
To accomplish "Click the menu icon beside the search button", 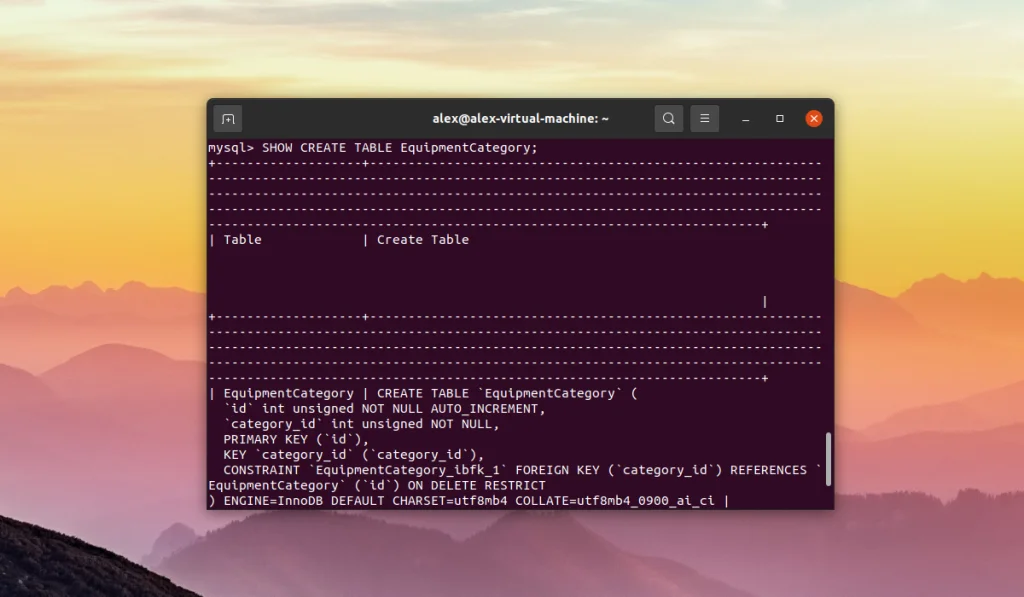I will [704, 117].
